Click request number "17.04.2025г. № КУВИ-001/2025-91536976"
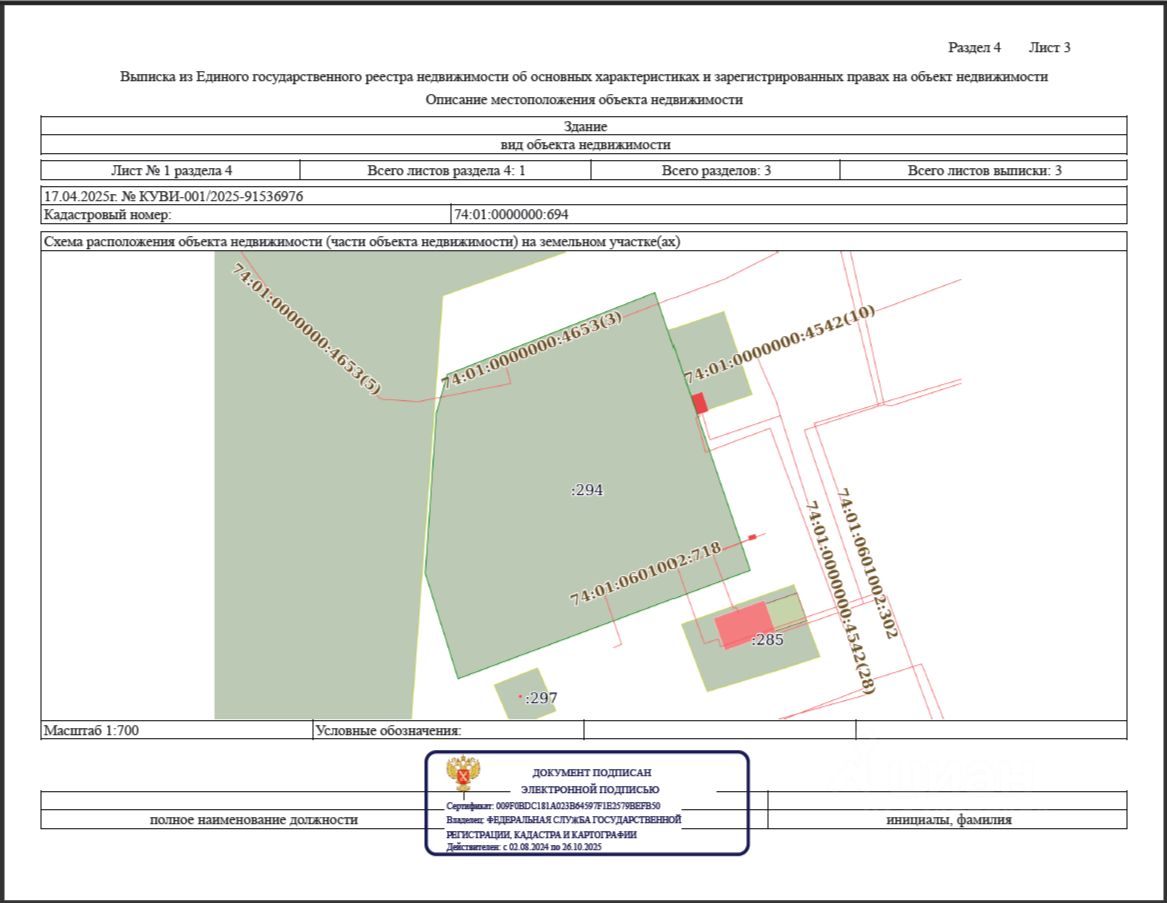Screen dimensions: 1167x903 [x=173, y=197]
